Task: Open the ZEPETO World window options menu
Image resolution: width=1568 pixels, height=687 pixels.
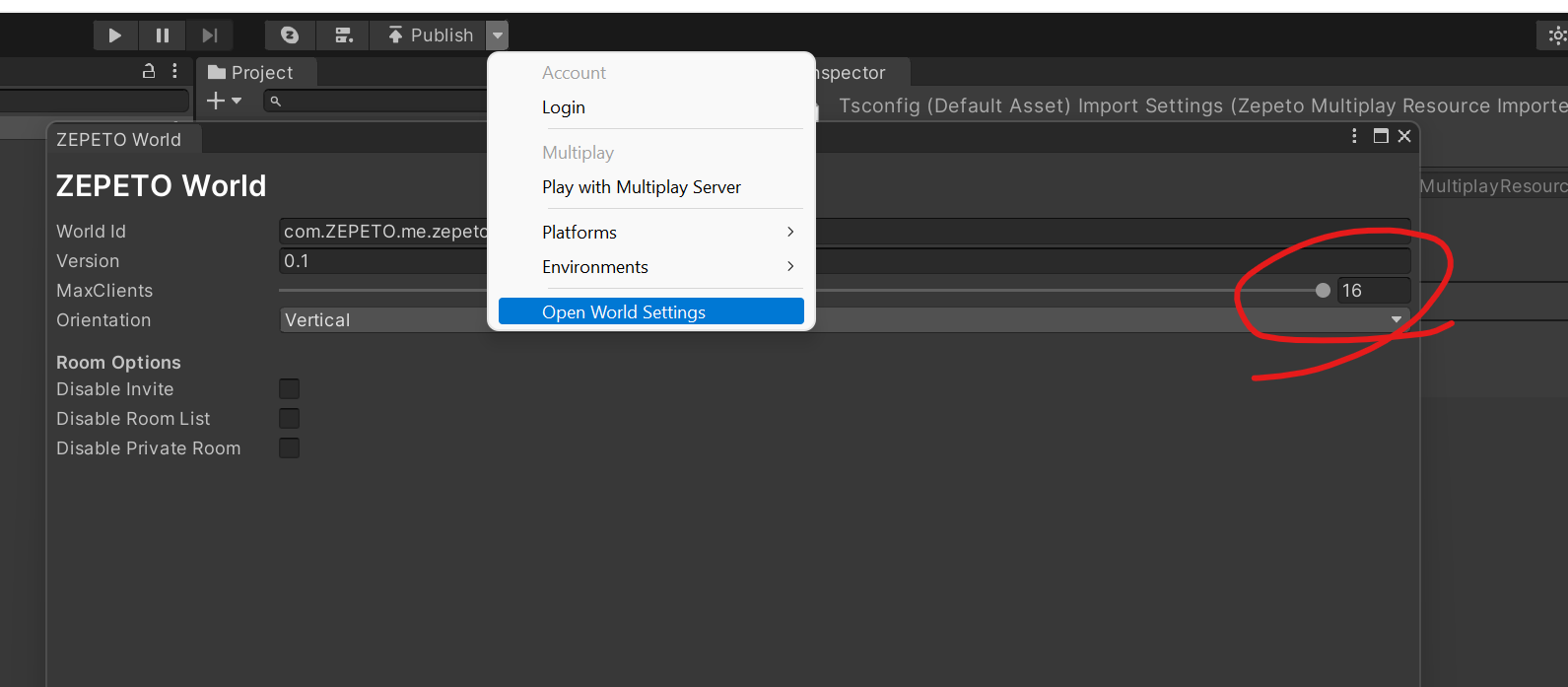Action: (1354, 136)
